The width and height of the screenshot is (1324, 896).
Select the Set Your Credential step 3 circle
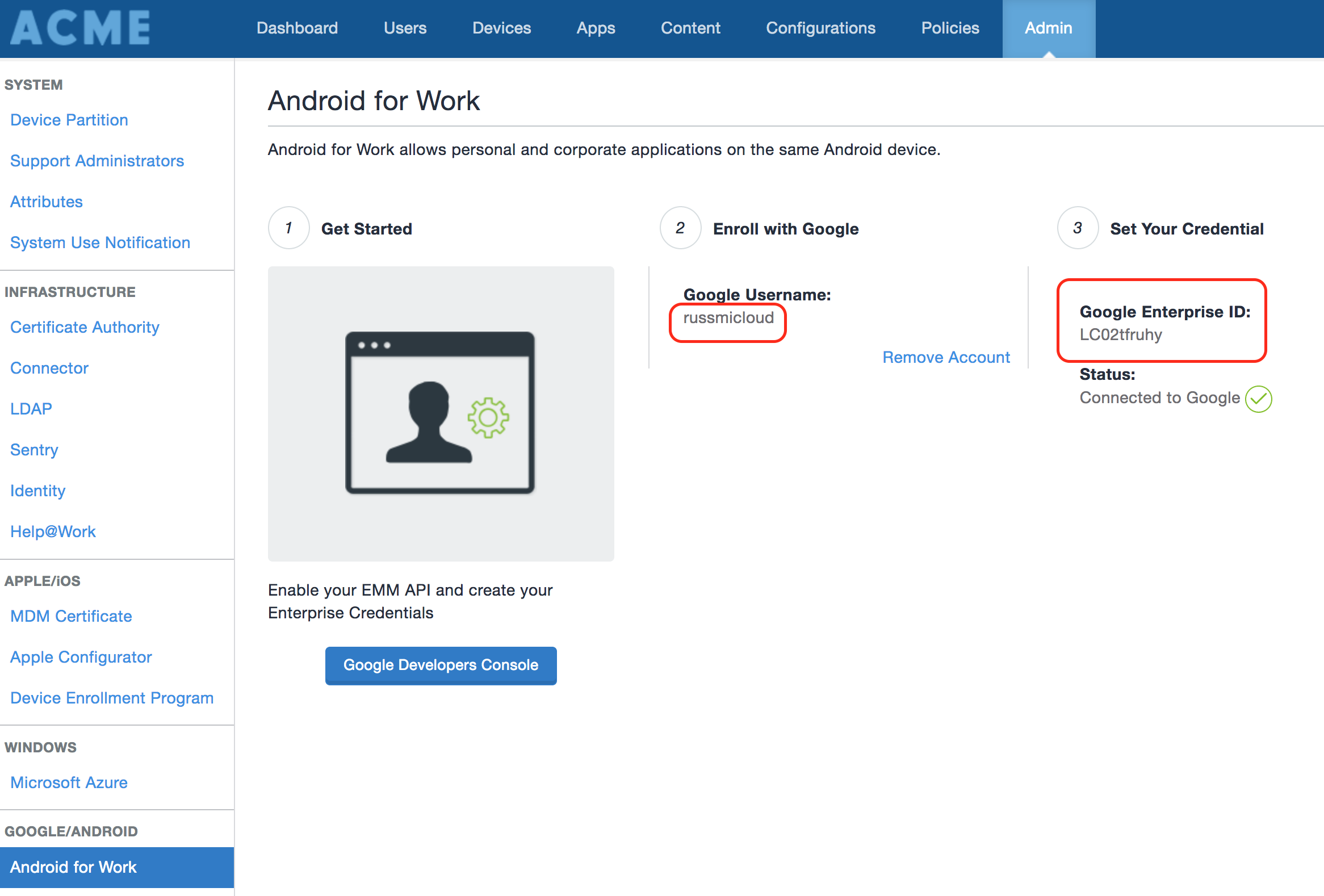[1078, 228]
